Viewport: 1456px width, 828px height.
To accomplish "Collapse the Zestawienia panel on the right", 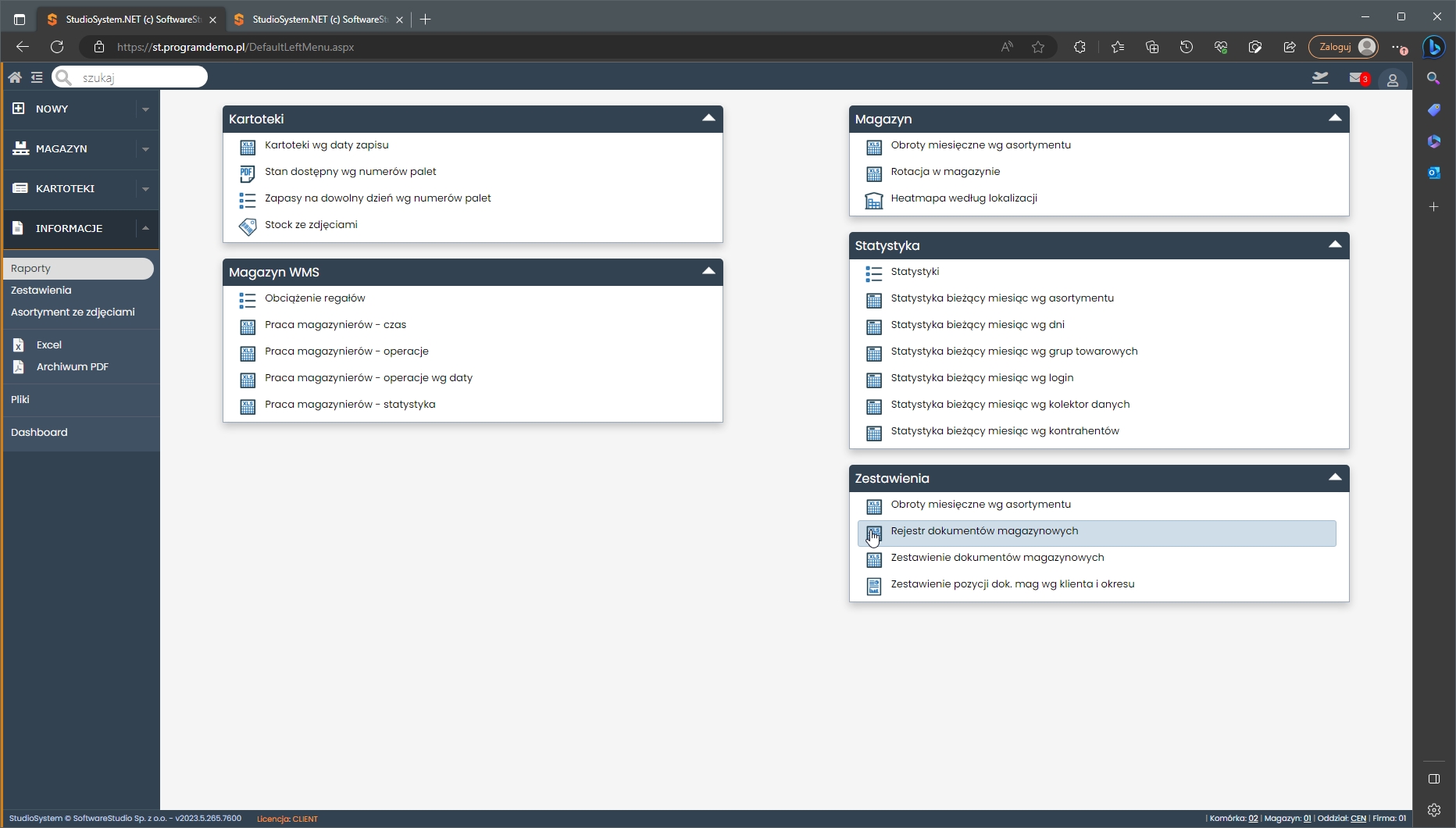I will click(x=1335, y=477).
